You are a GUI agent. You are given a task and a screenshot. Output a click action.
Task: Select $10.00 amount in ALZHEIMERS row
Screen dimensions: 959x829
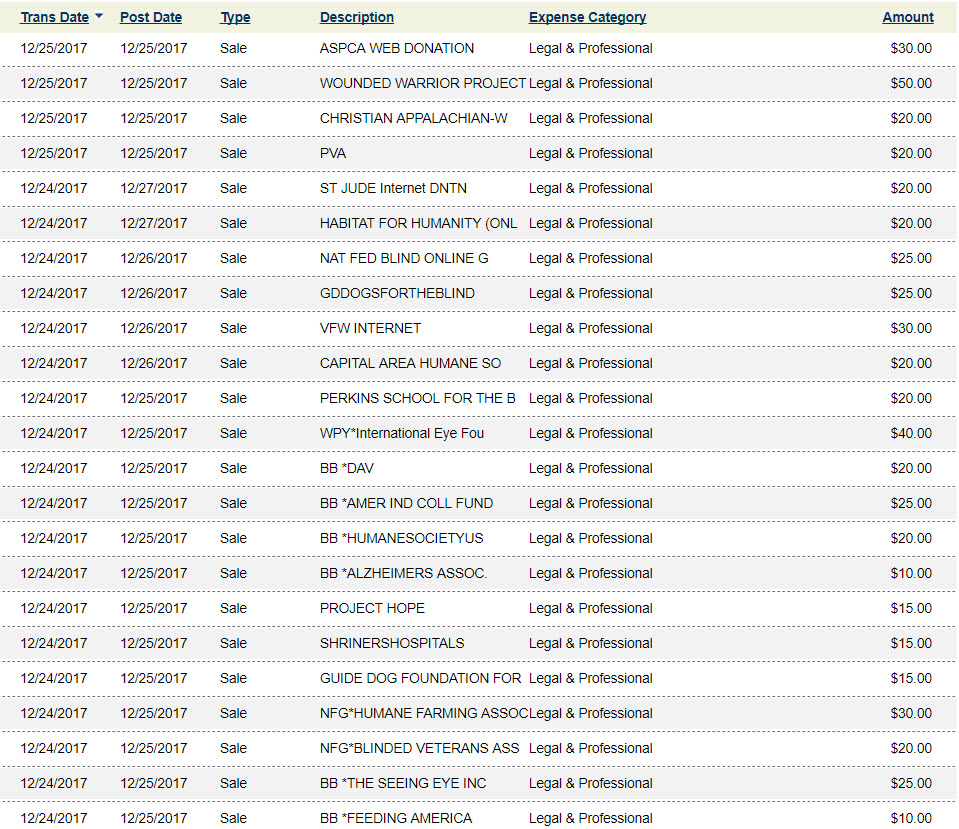pos(911,573)
